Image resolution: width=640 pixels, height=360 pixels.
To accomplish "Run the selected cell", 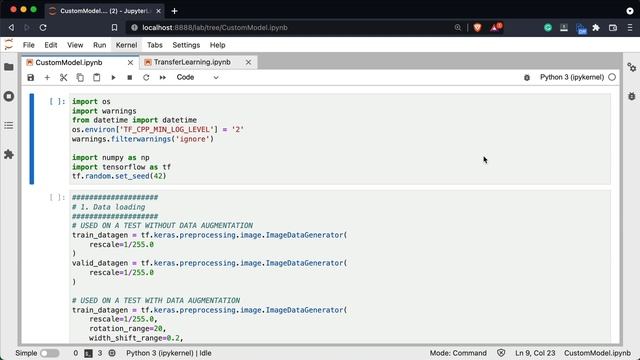I will click(x=113, y=78).
